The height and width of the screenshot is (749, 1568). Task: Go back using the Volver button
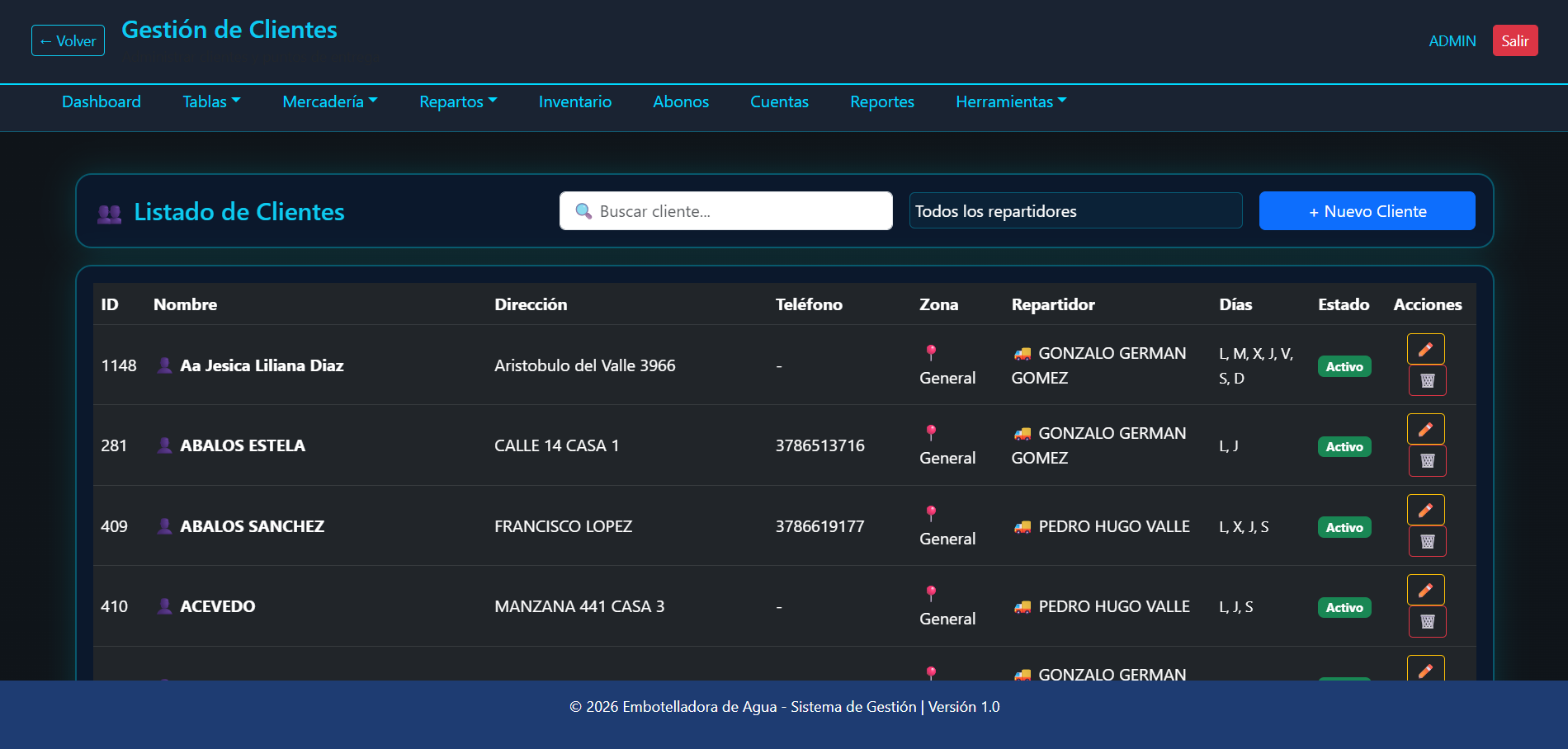point(68,40)
